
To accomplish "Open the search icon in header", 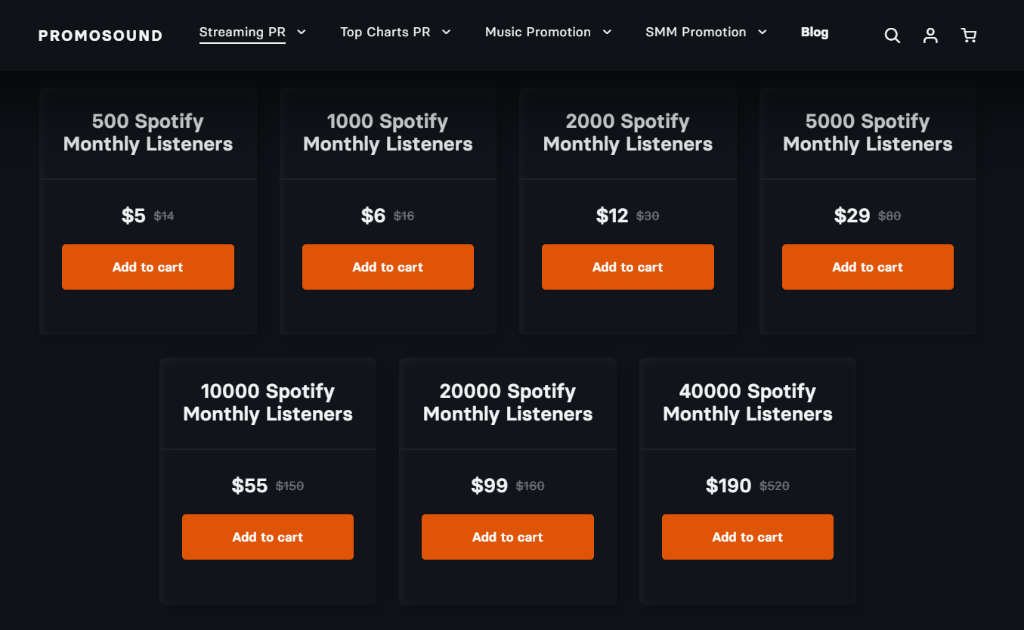I will 892,35.
